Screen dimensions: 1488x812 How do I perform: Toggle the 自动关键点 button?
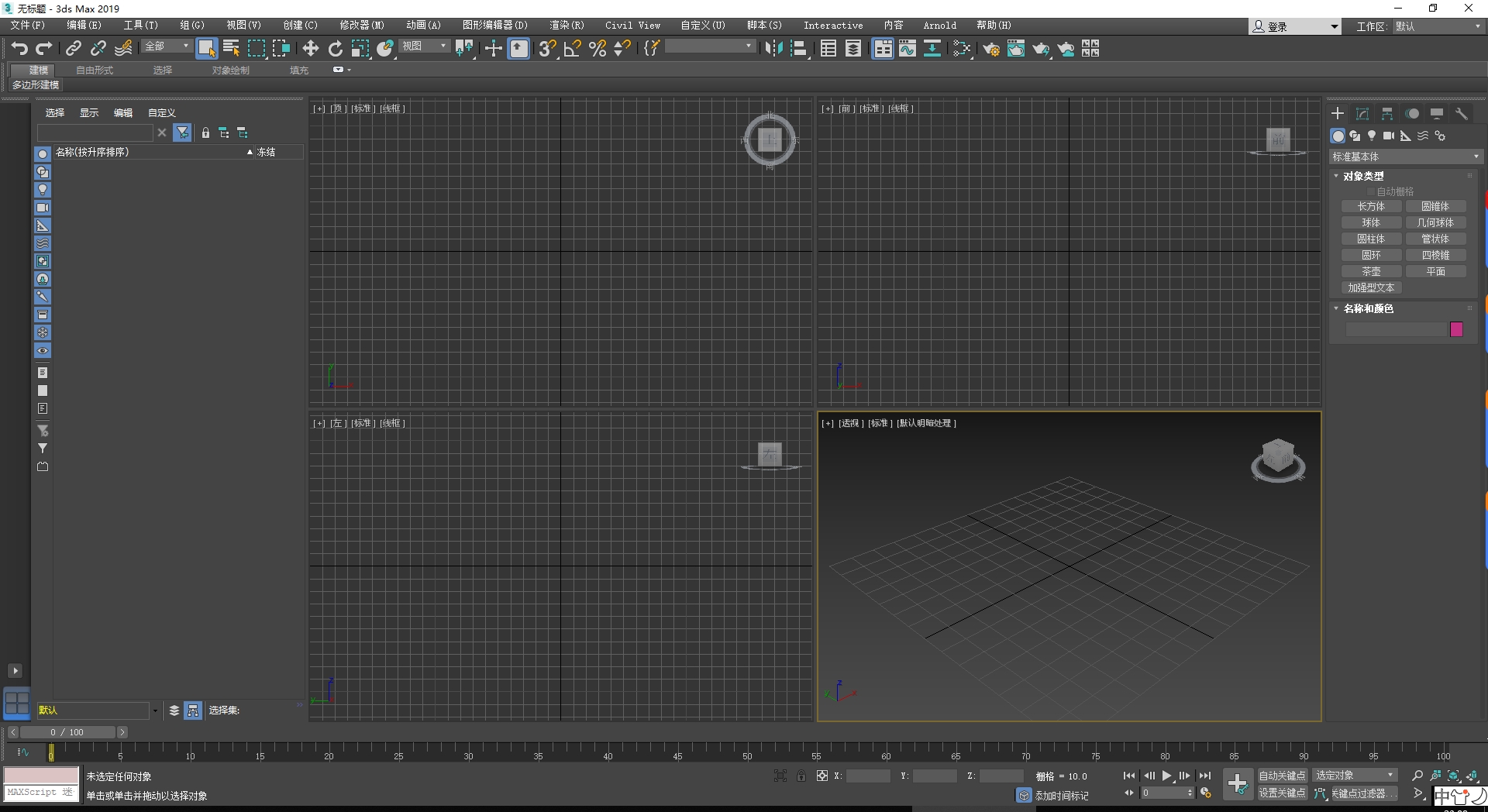pyautogui.click(x=1282, y=774)
